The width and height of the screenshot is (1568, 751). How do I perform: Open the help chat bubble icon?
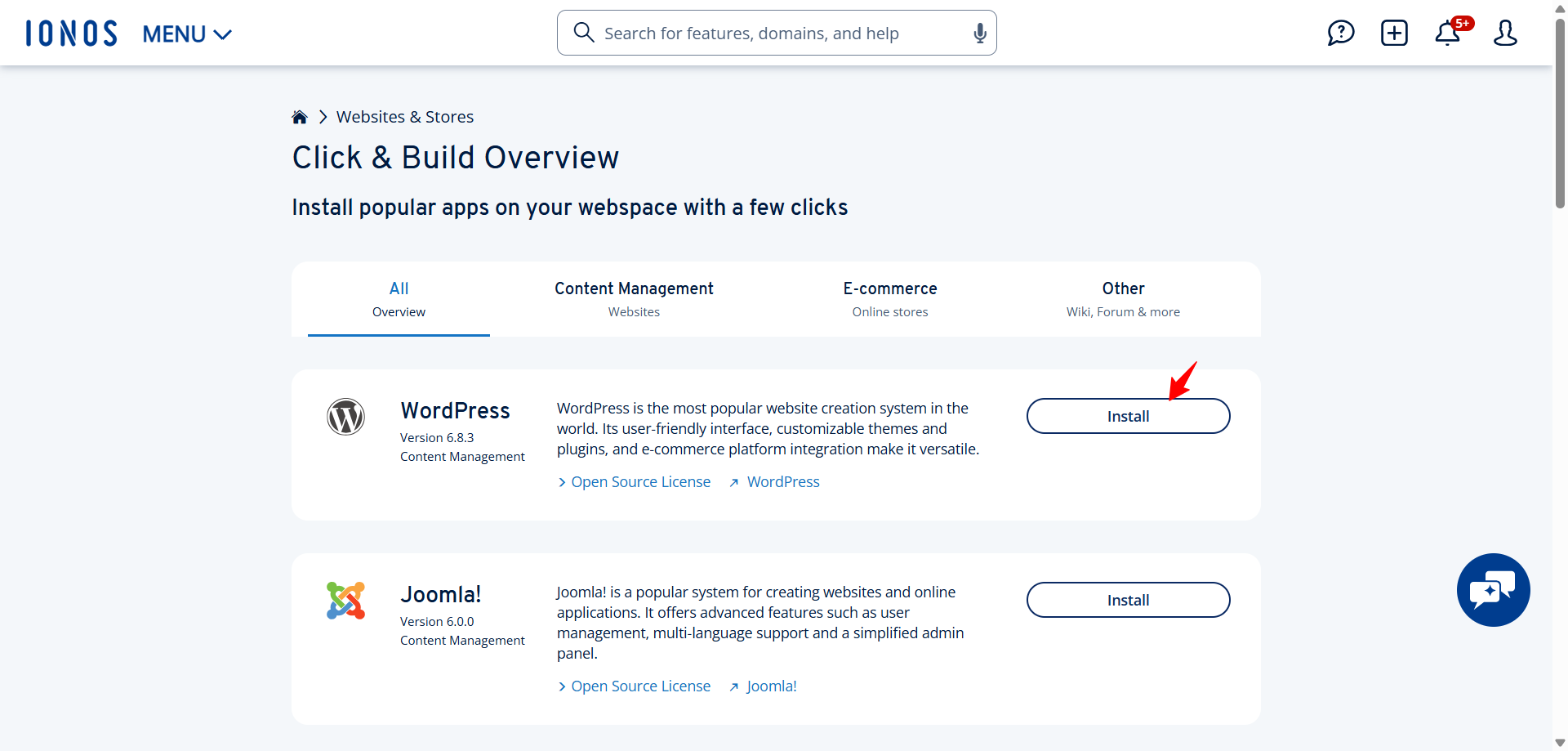click(x=1341, y=33)
